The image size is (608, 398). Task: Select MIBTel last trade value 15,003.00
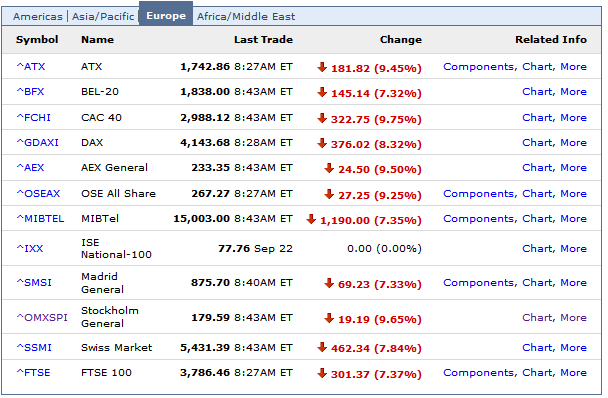click(202, 219)
